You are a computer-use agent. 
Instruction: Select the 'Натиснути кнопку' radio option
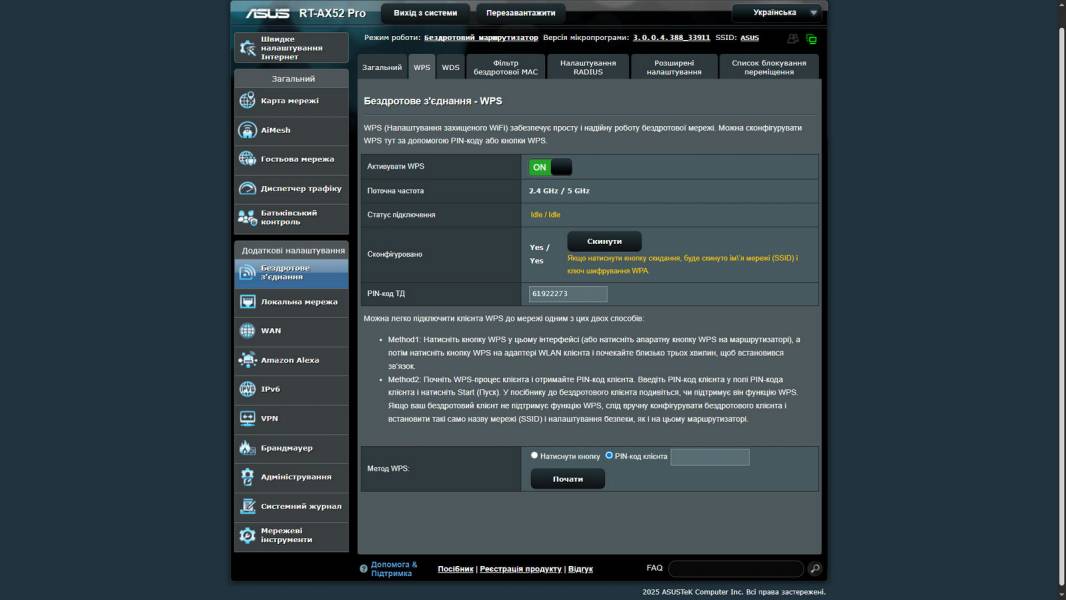point(534,455)
